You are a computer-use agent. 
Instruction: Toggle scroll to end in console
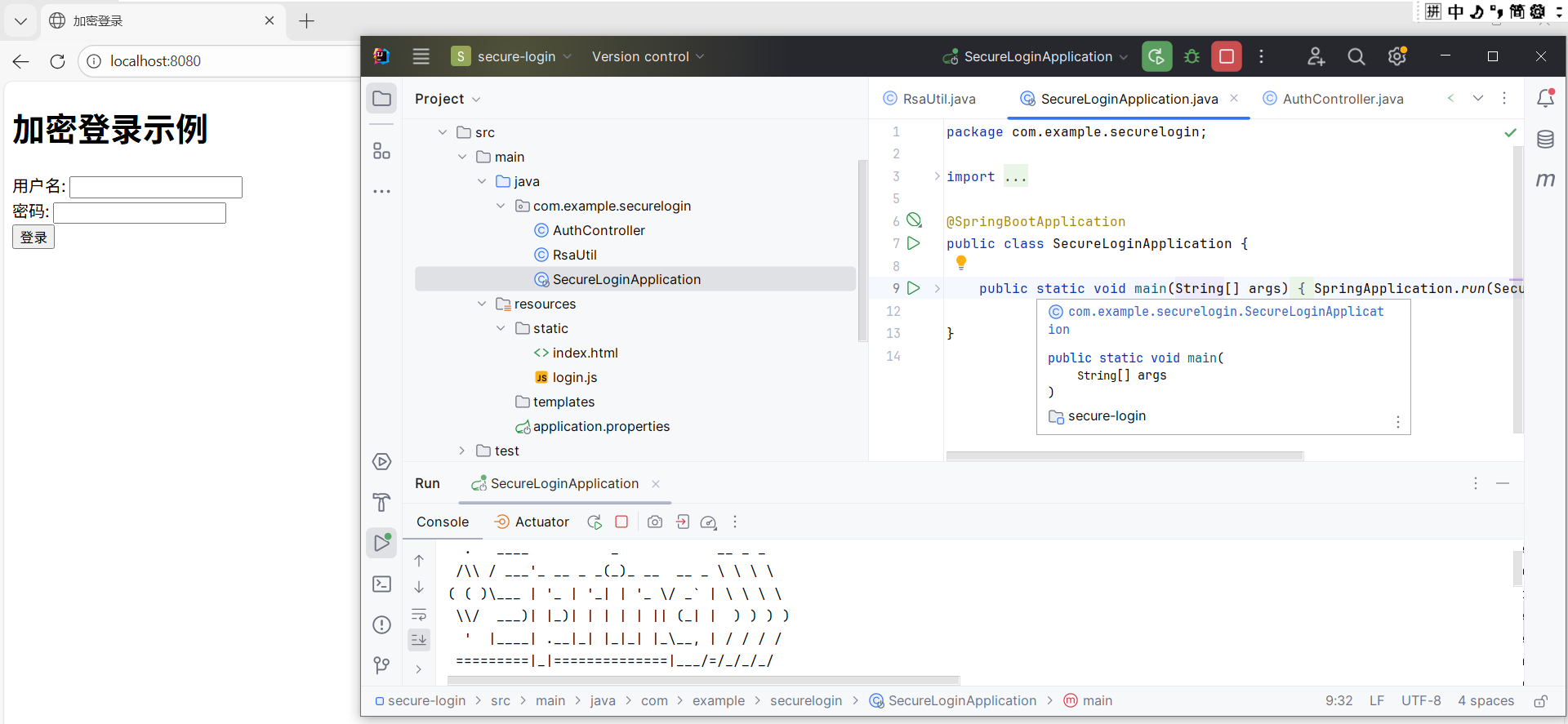[419, 640]
